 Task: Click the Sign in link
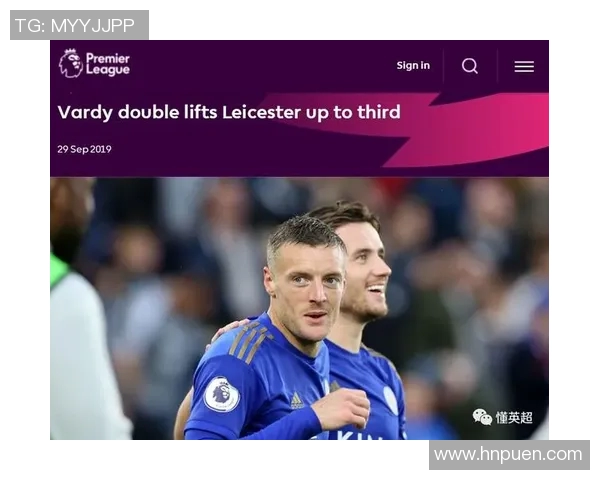tap(413, 65)
